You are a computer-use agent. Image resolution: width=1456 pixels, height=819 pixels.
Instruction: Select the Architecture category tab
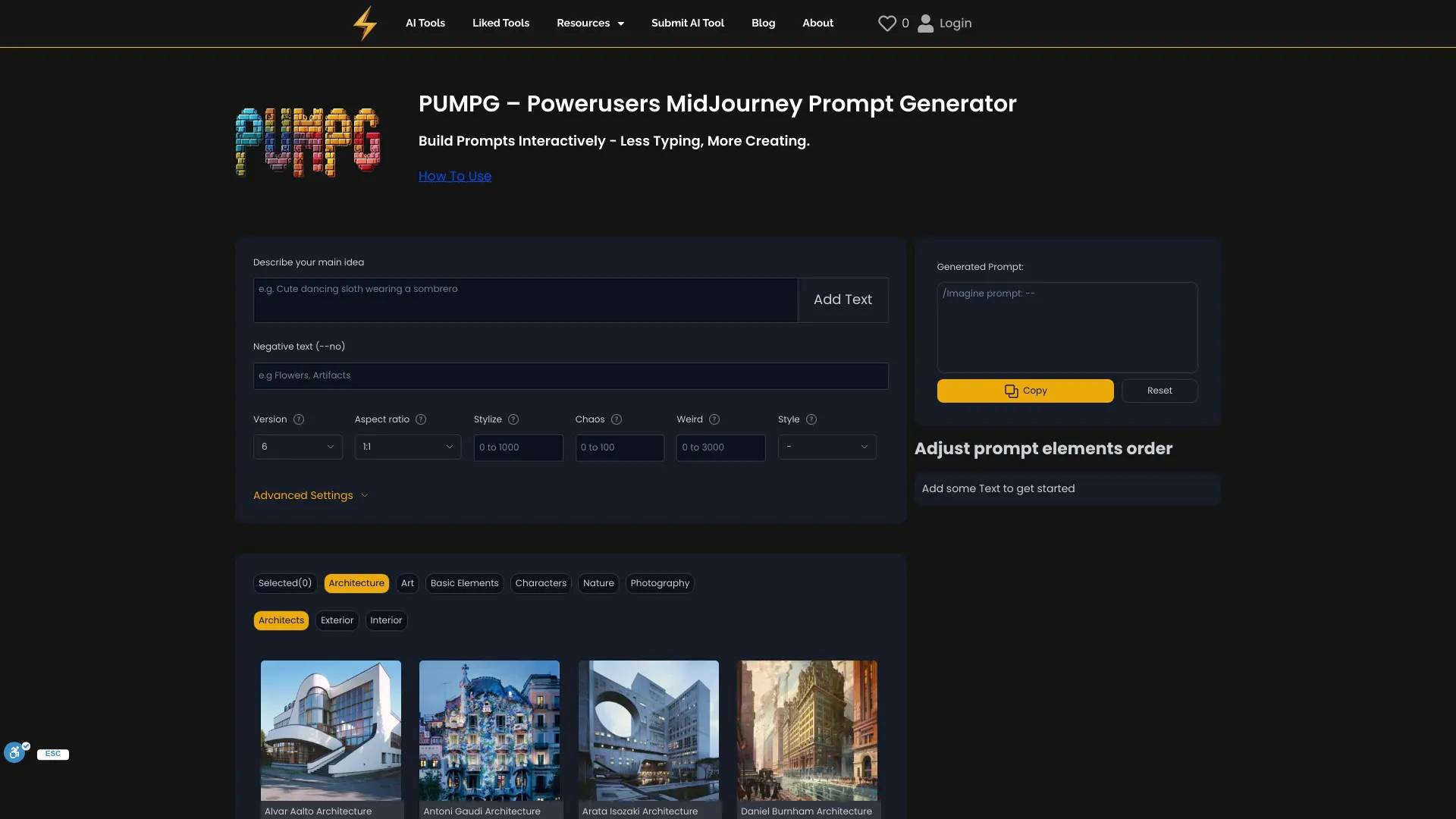point(356,583)
